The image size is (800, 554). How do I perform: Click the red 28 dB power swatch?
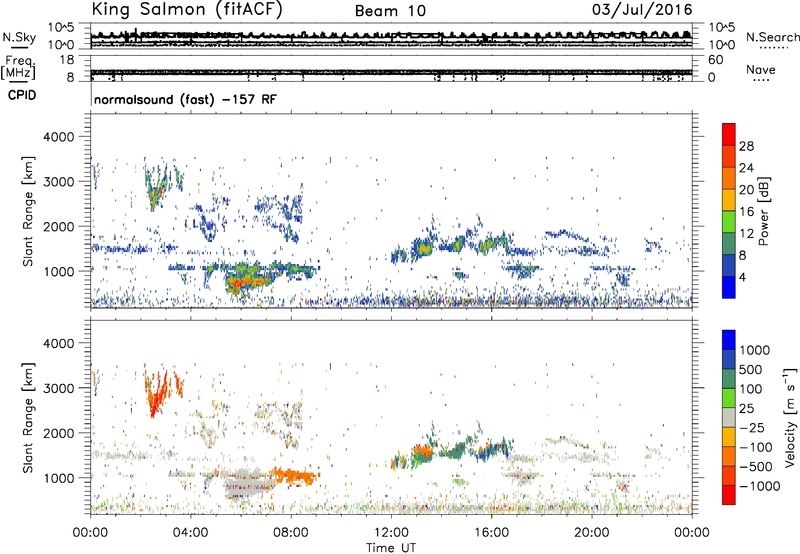click(x=729, y=134)
